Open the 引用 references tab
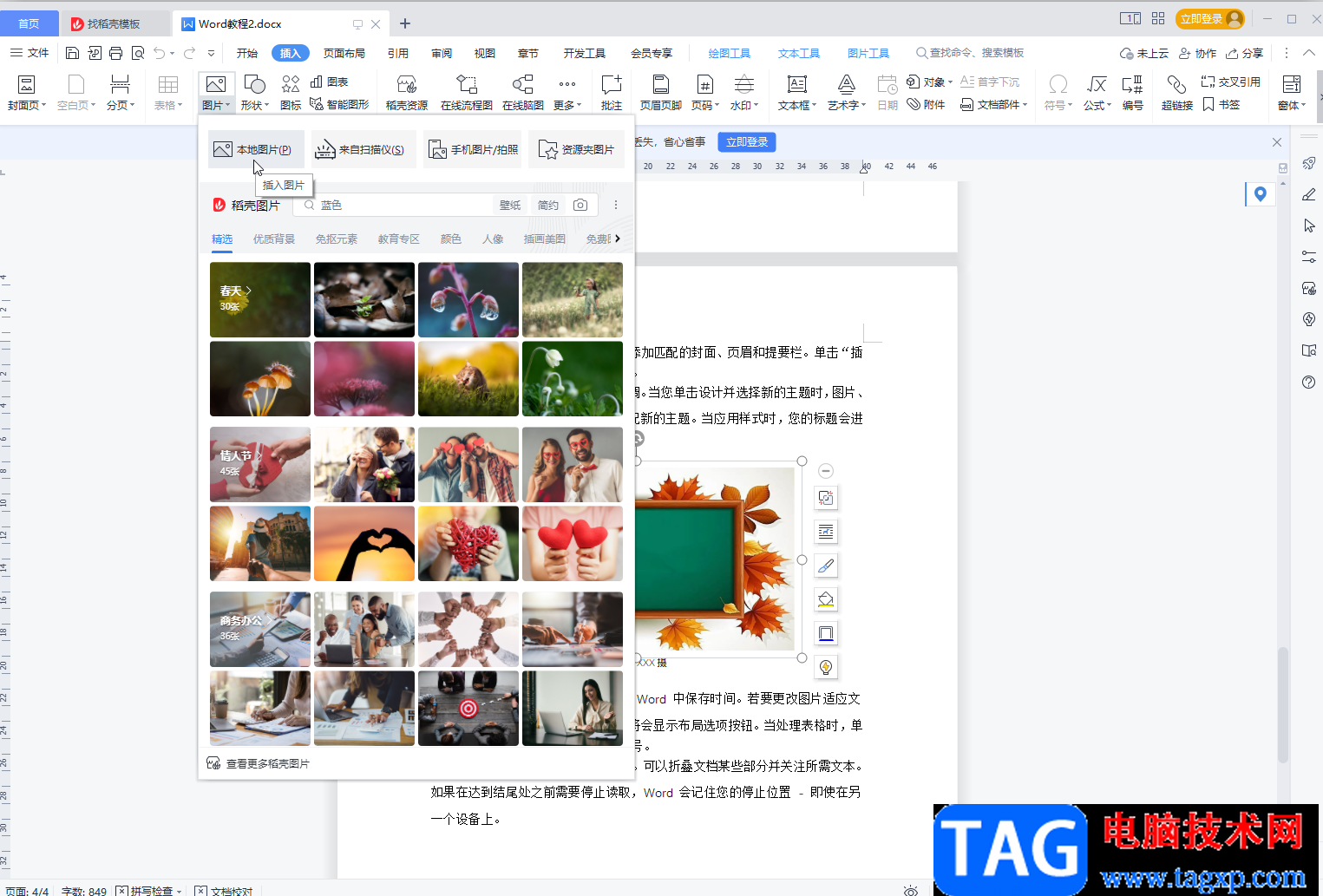 (x=398, y=53)
